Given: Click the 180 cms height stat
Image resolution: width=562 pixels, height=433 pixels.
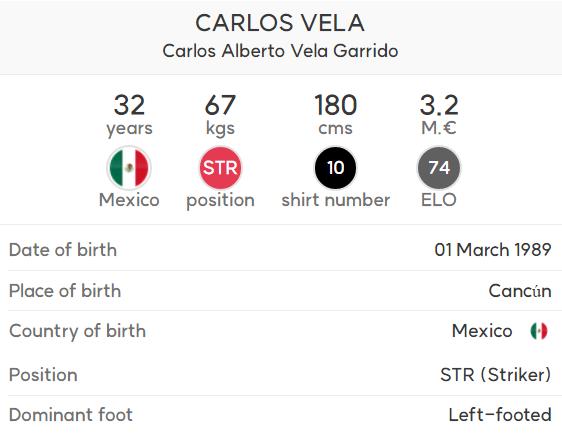Looking at the screenshot, I should coord(335,114).
